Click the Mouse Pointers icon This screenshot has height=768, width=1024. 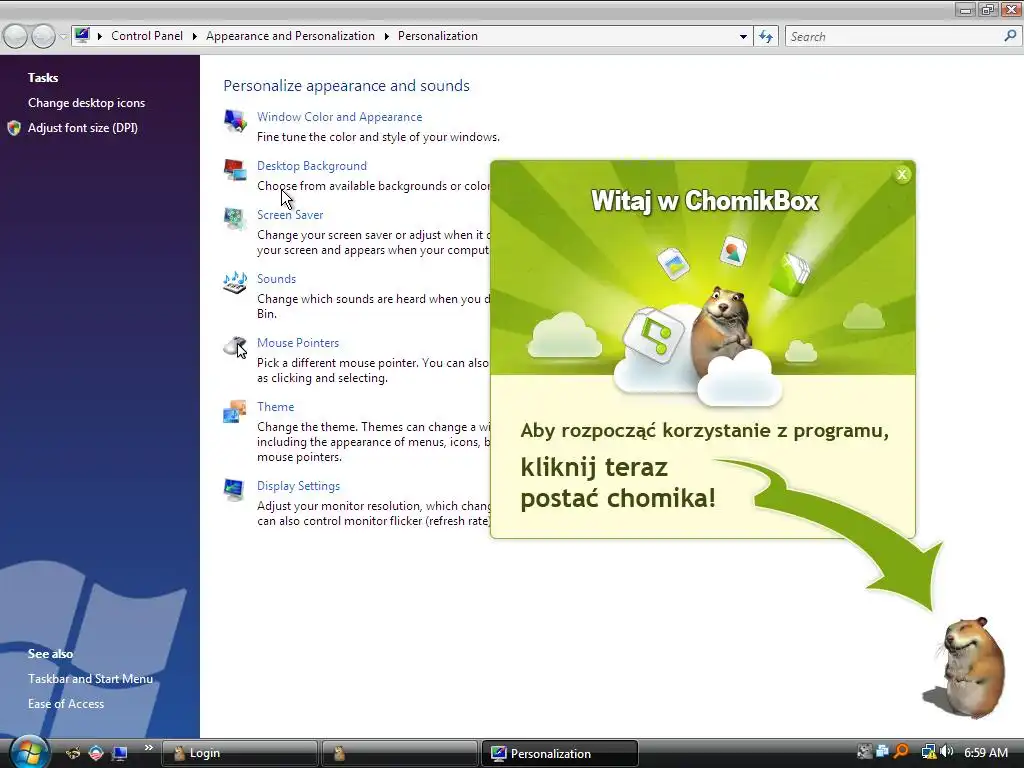tap(235, 347)
